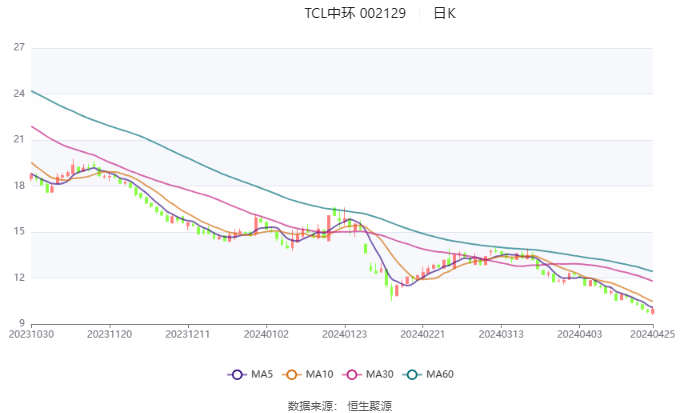The height and width of the screenshot is (413, 680).
Task: Toggle the MA60 legend series
Action: pyautogui.click(x=428, y=374)
